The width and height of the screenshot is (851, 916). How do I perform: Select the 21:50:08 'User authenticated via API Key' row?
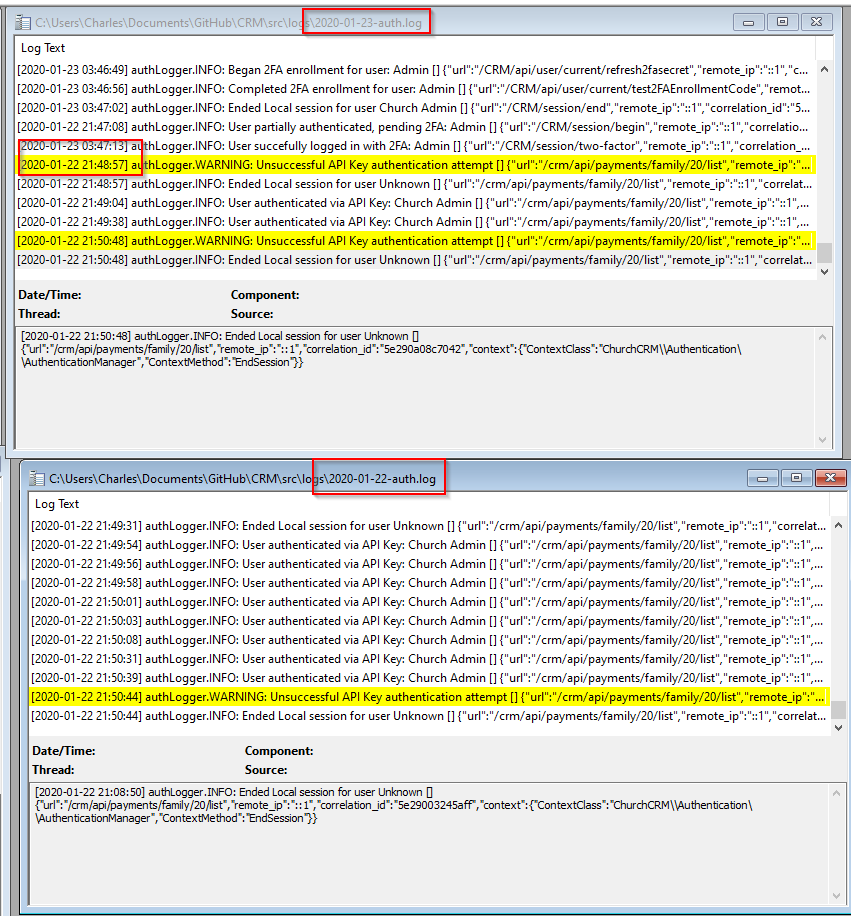point(429,640)
